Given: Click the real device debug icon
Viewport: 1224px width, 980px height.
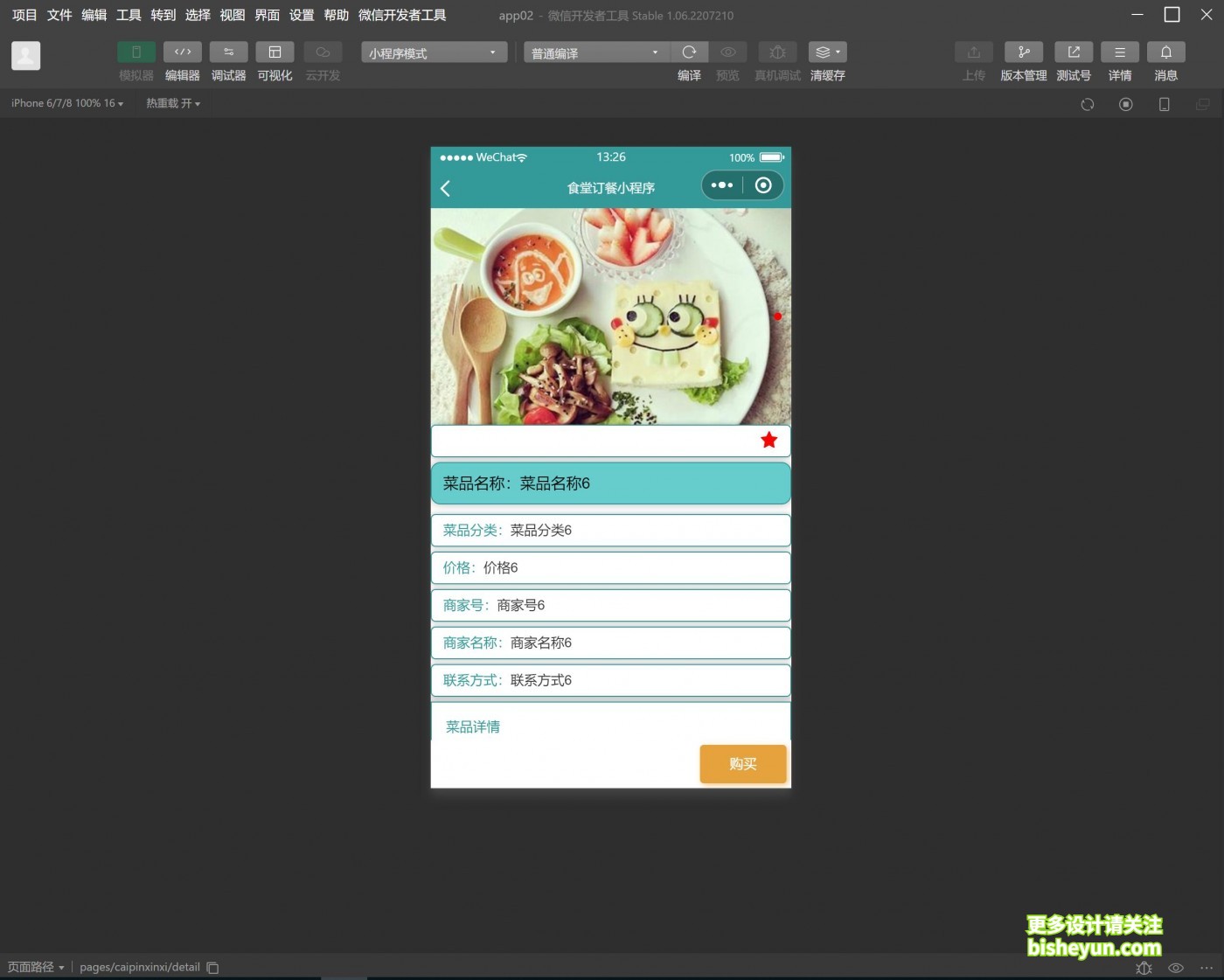Looking at the screenshot, I should click(x=777, y=52).
